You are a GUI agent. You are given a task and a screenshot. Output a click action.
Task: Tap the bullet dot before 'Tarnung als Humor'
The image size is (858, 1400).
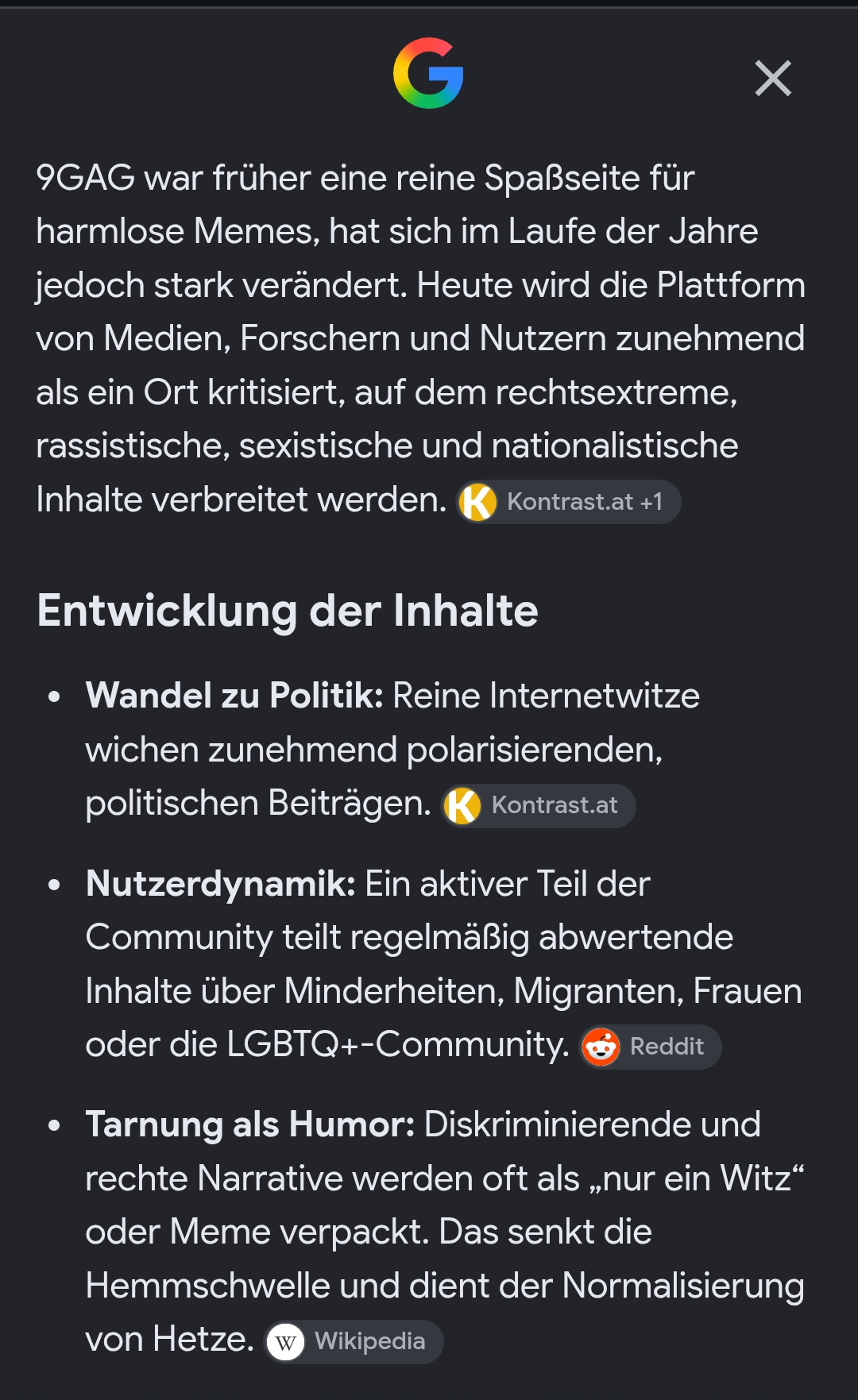click(54, 1126)
